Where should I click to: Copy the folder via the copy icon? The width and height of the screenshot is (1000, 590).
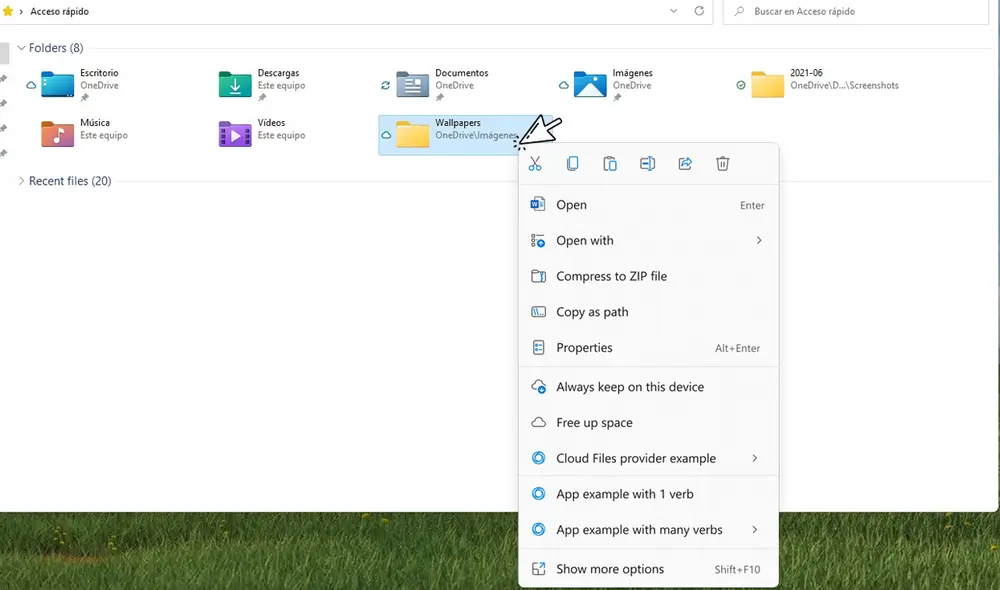click(572, 163)
